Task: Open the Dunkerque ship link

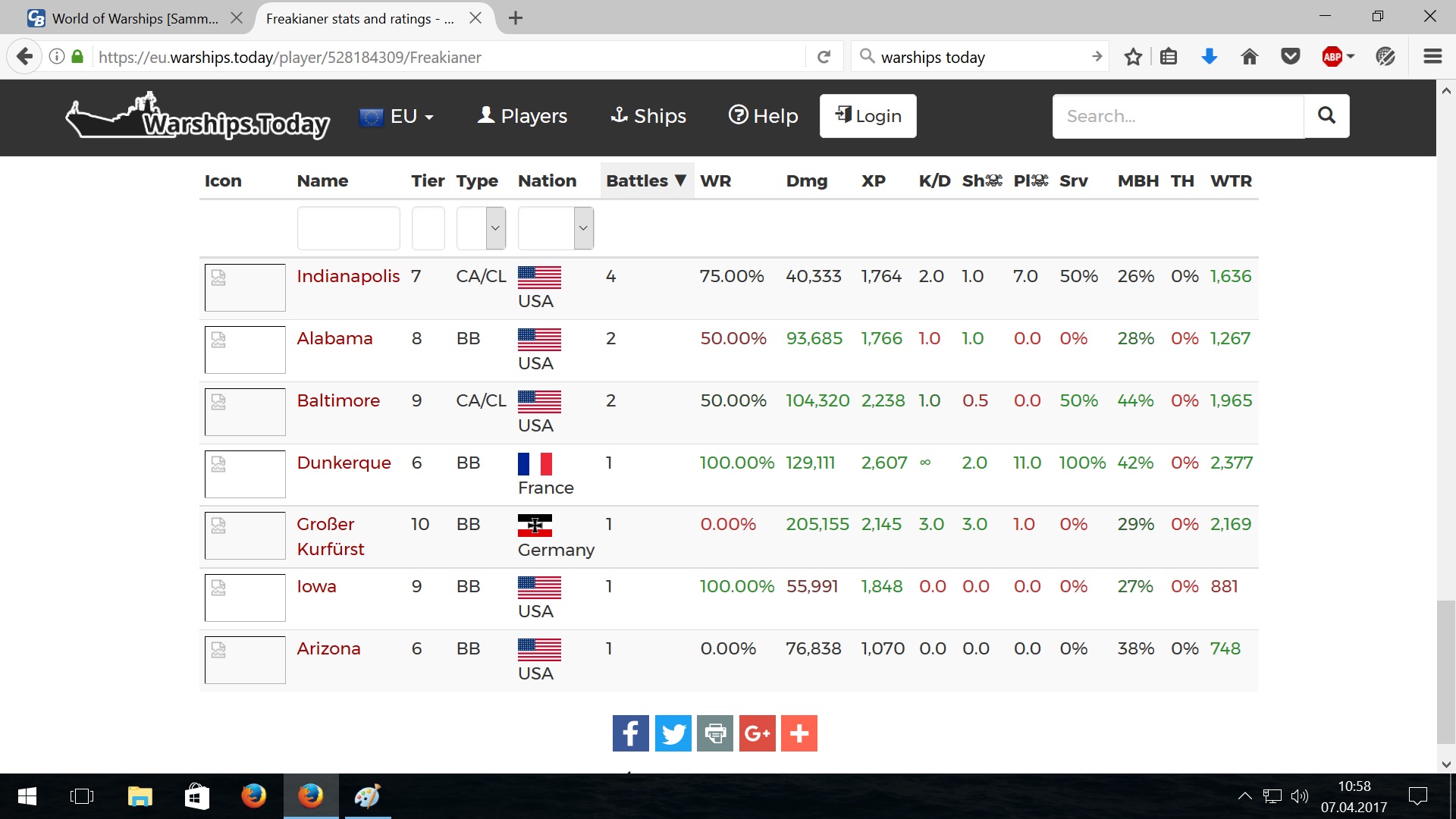Action: (x=344, y=463)
